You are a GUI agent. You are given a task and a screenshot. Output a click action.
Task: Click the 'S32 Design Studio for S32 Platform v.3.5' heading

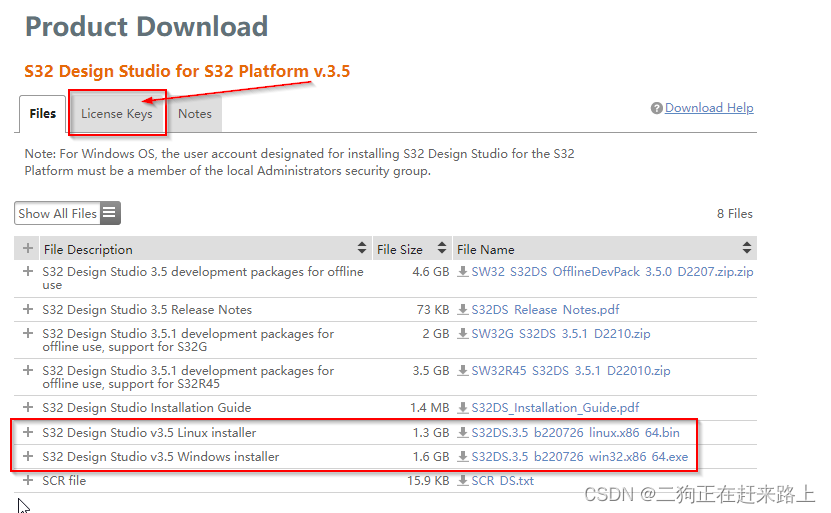pyautogui.click(x=187, y=71)
